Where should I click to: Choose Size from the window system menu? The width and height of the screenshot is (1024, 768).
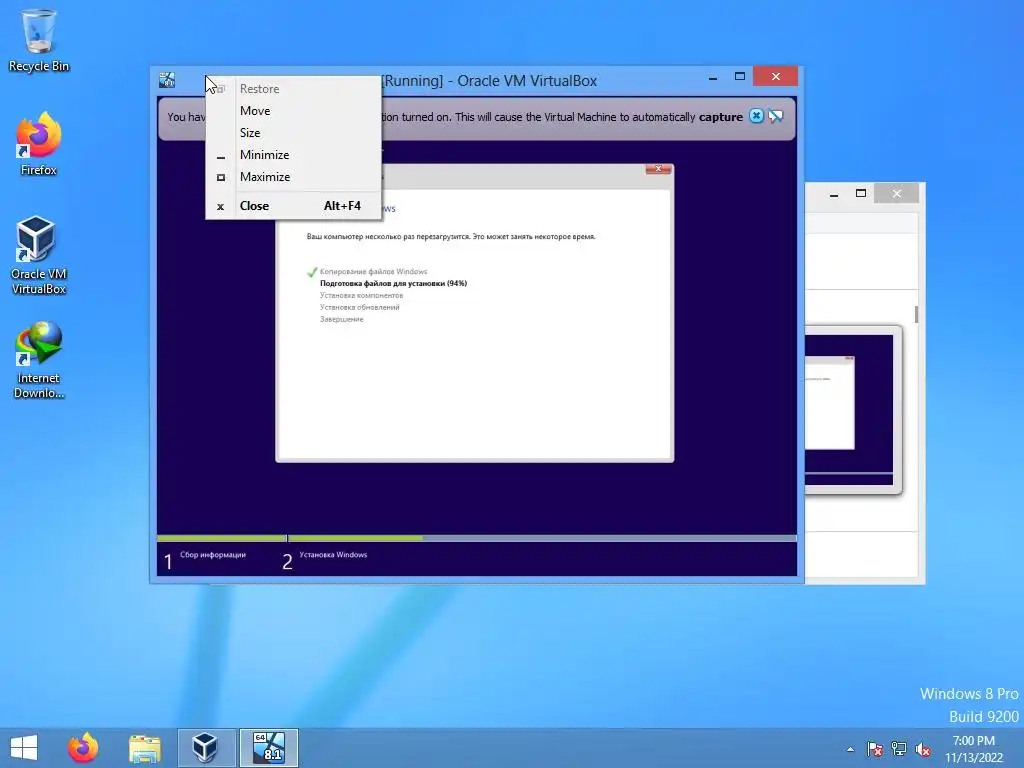(293, 133)
